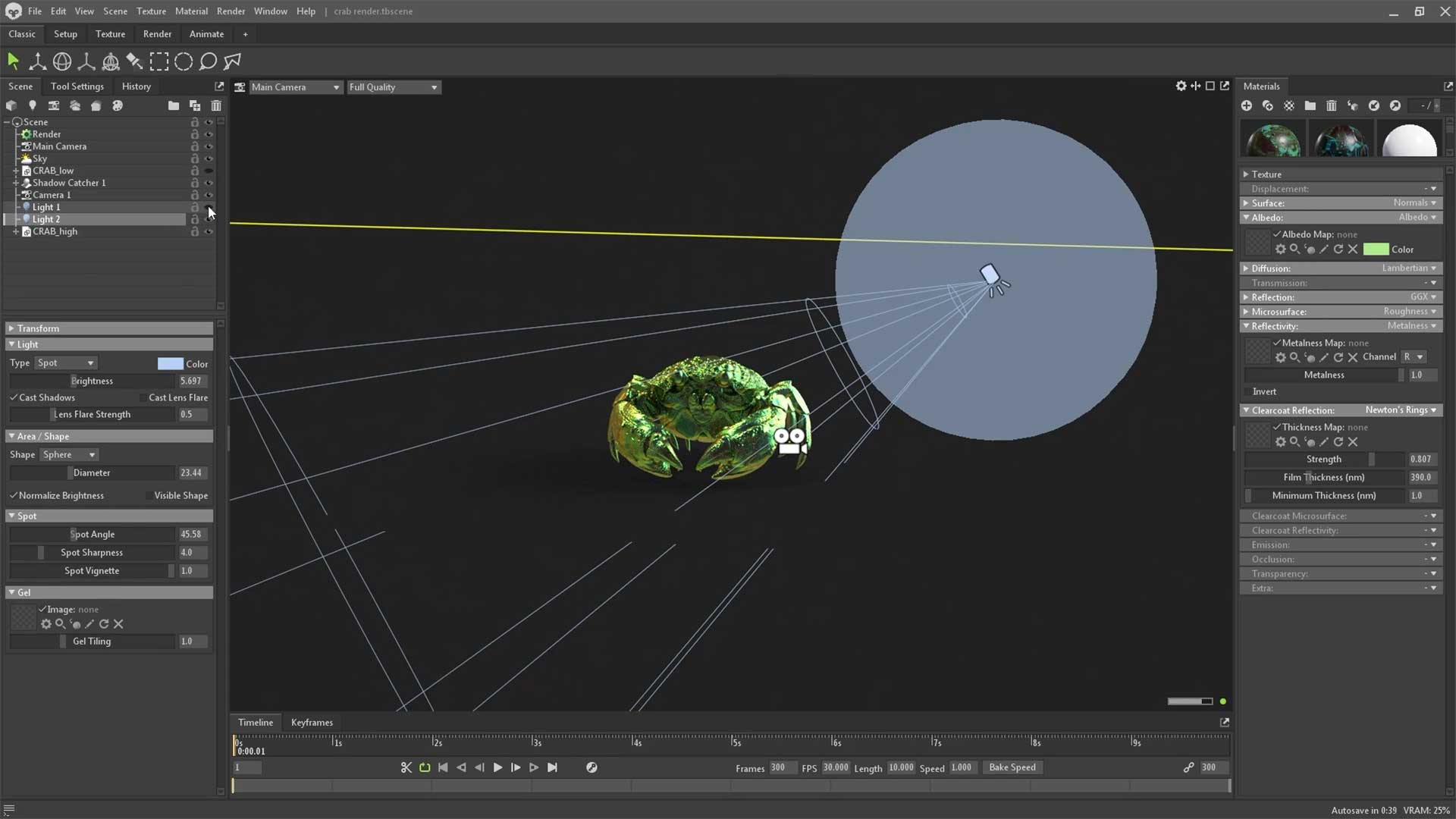Play the animation timeline
This screenshot has height=819, width=1456.
click(497, 767)
